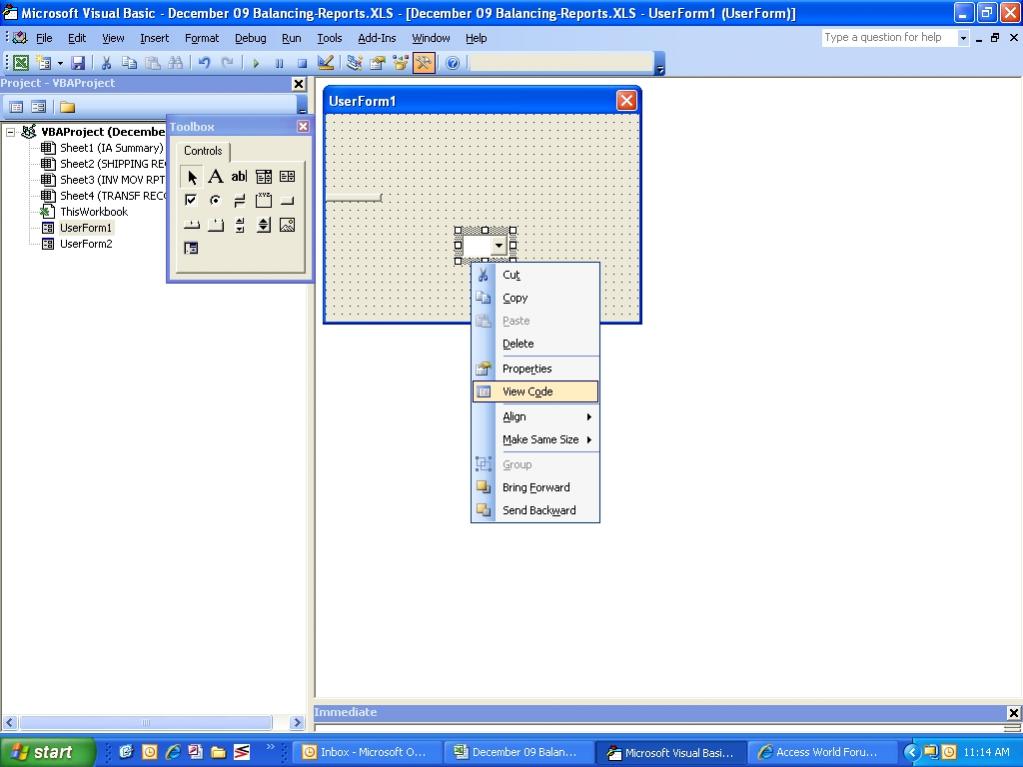This screenshot has height=767, width=1023.
Task: Click the Insert UserForm toolbar icon
Action: pyautogui.click(x=44, y=63)
